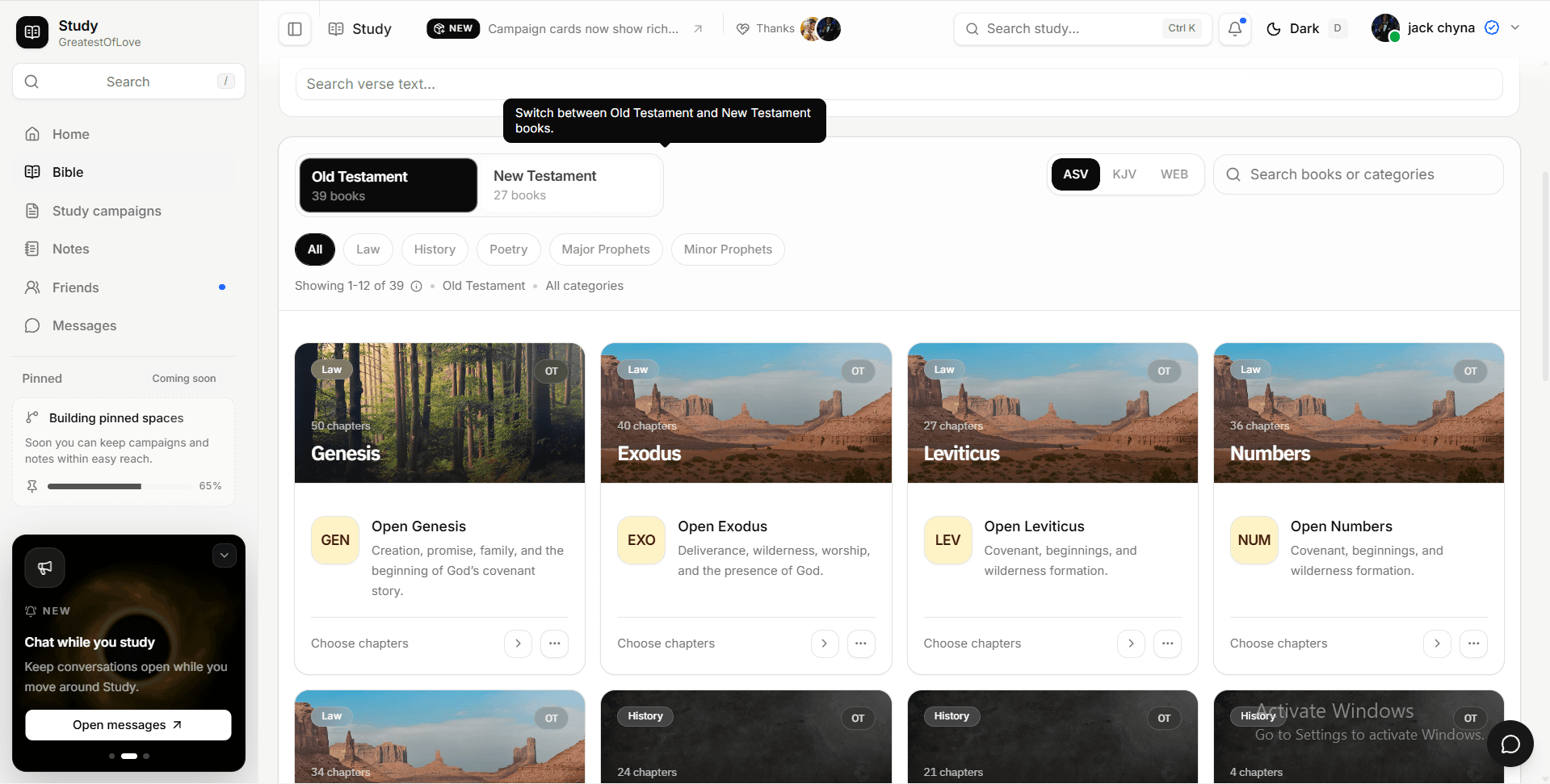Open Notes in the sidebar
Screen dimensions: 1550x784
125,249
